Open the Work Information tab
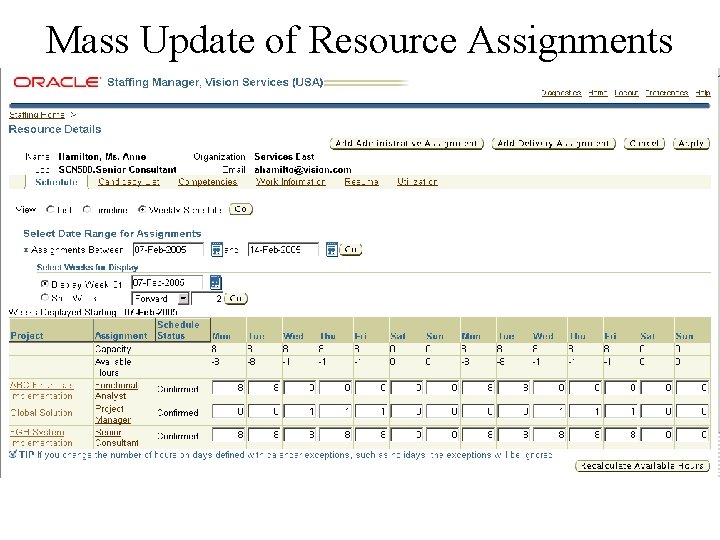720x540 pixels. 291,182
